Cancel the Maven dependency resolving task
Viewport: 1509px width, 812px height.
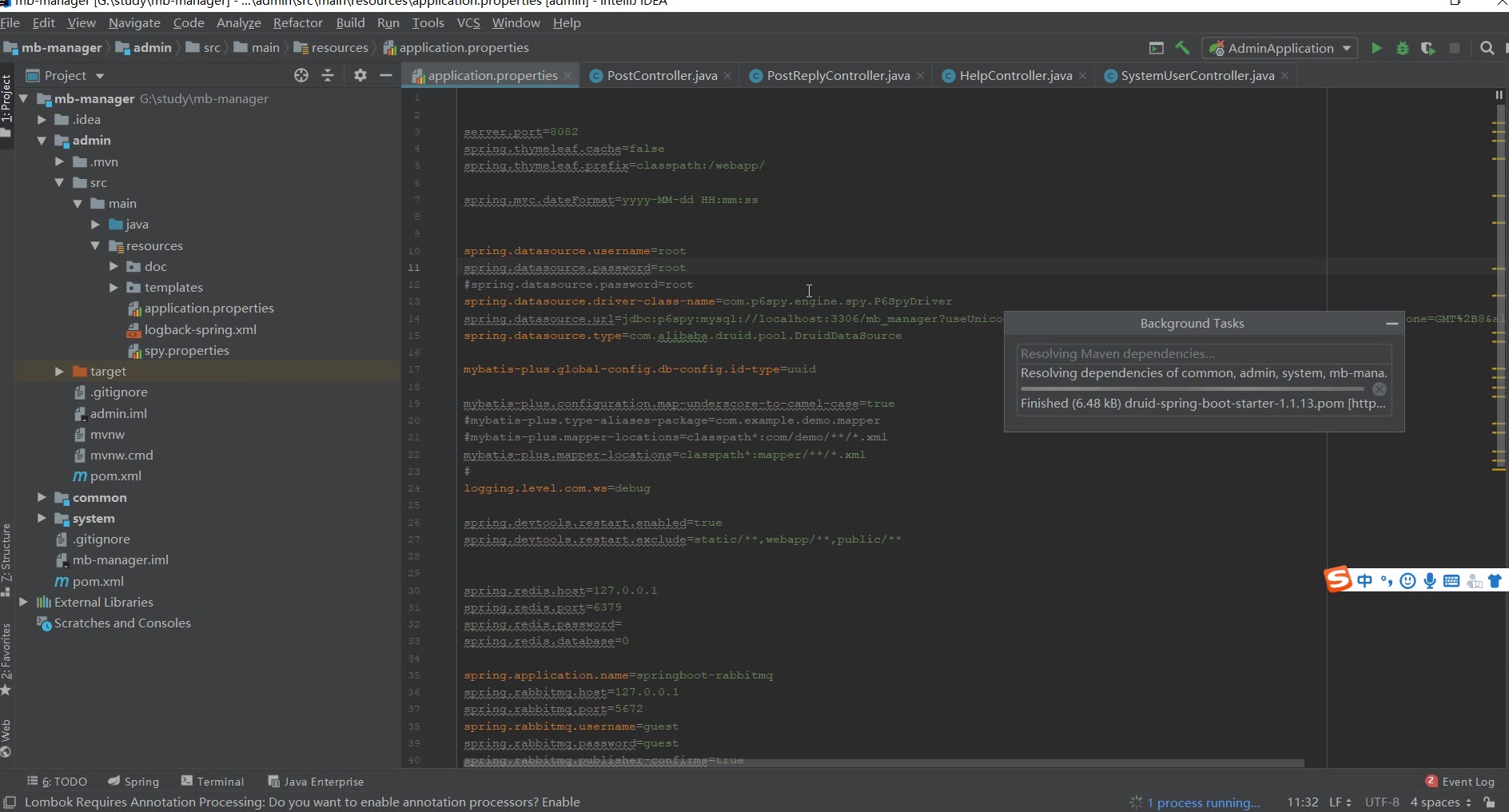coord(1380,389)
